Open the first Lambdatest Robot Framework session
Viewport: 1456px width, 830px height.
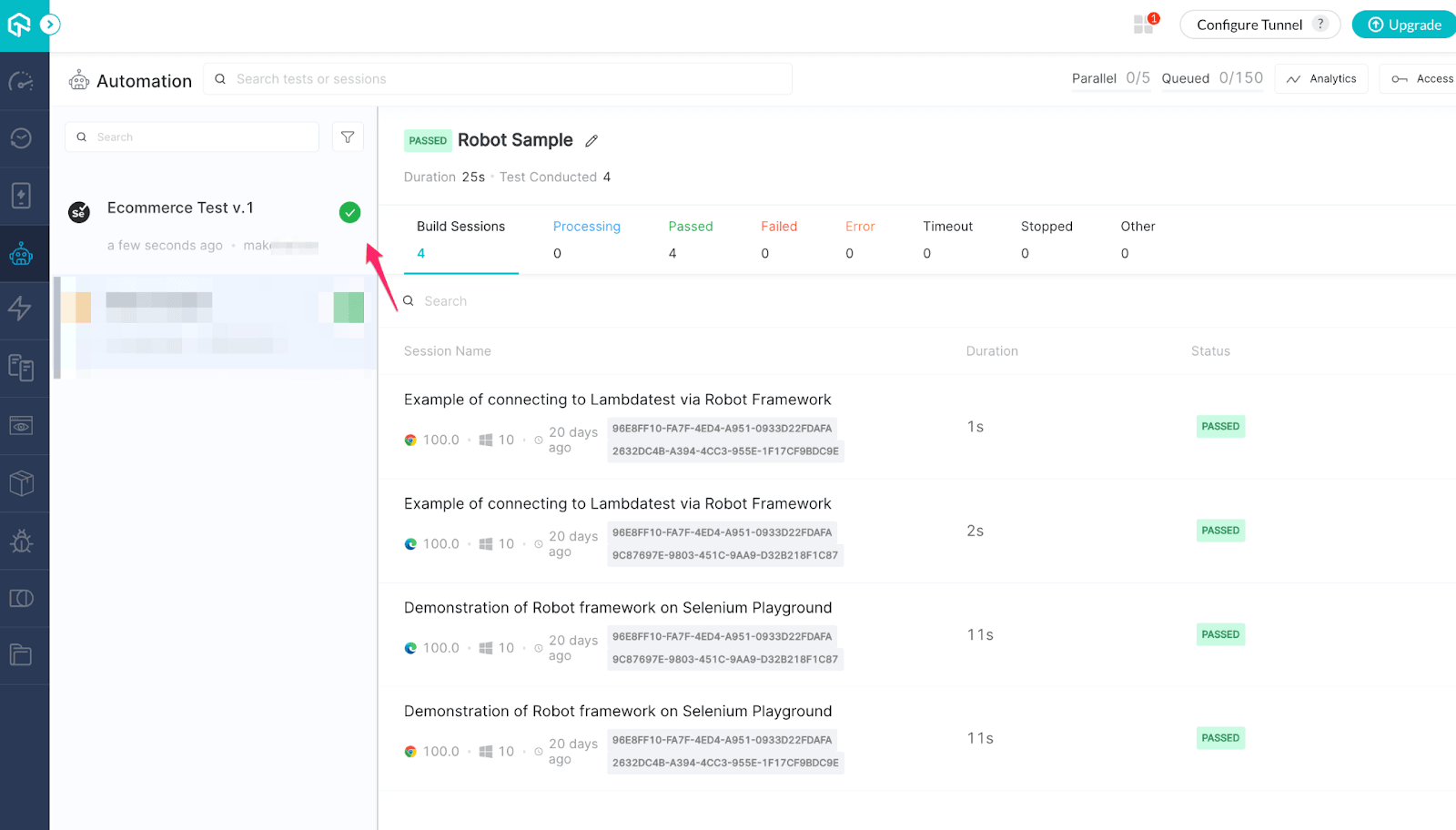click(617, 400)
